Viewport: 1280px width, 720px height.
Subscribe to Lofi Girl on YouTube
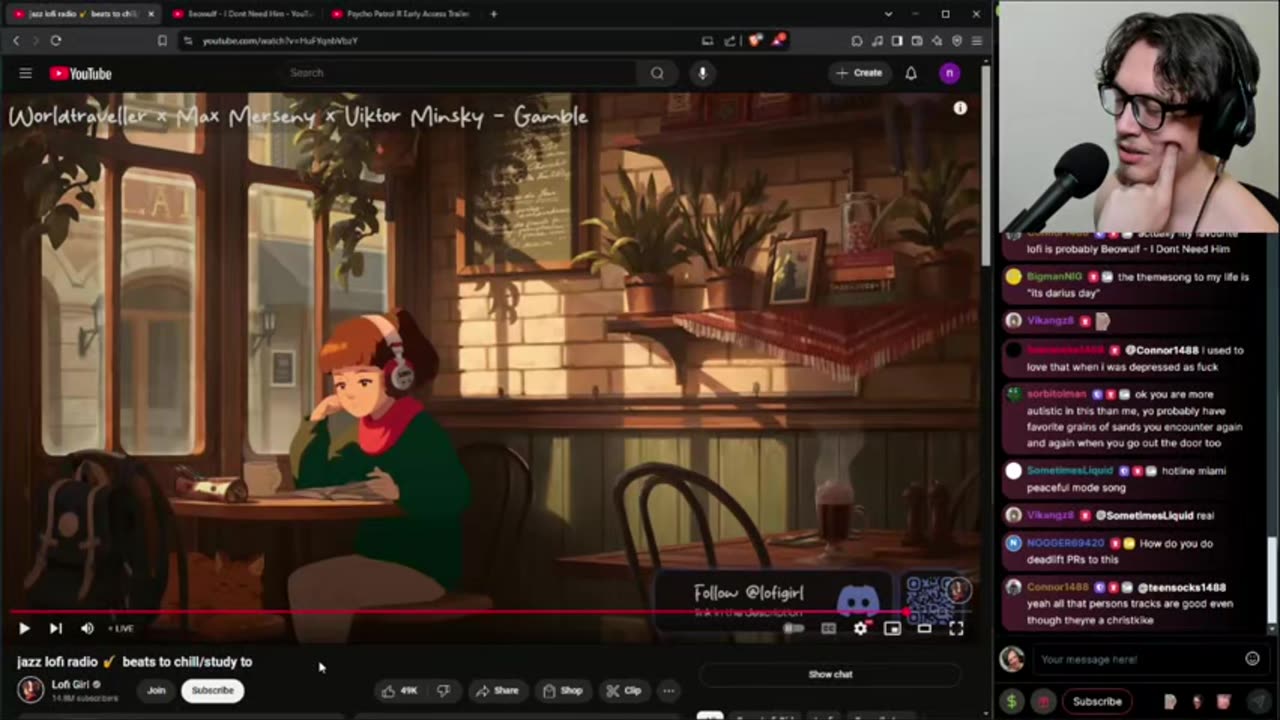coord(212,690)
